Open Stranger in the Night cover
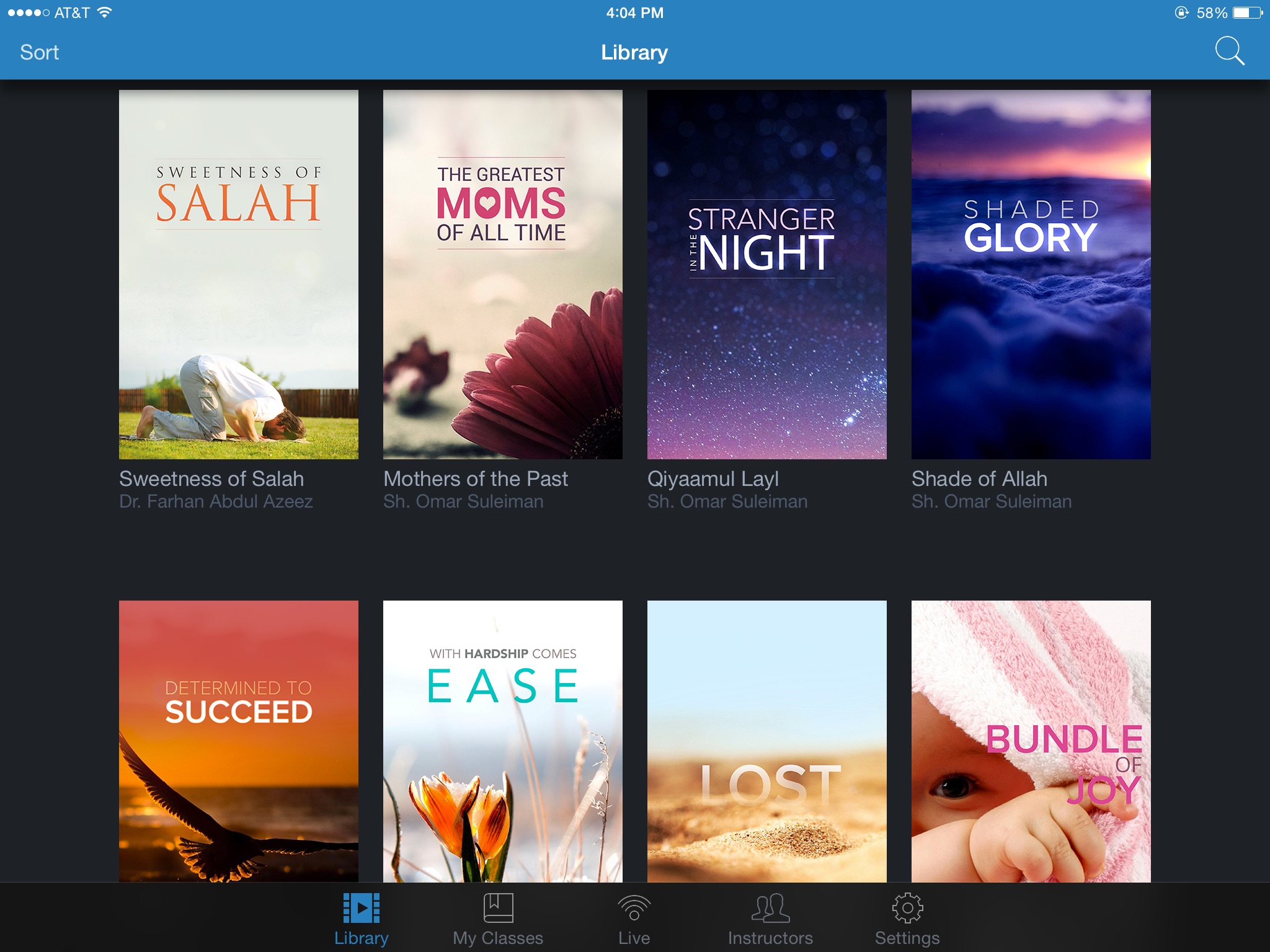This screenshot has width=1270, height=952. [766, 275]
